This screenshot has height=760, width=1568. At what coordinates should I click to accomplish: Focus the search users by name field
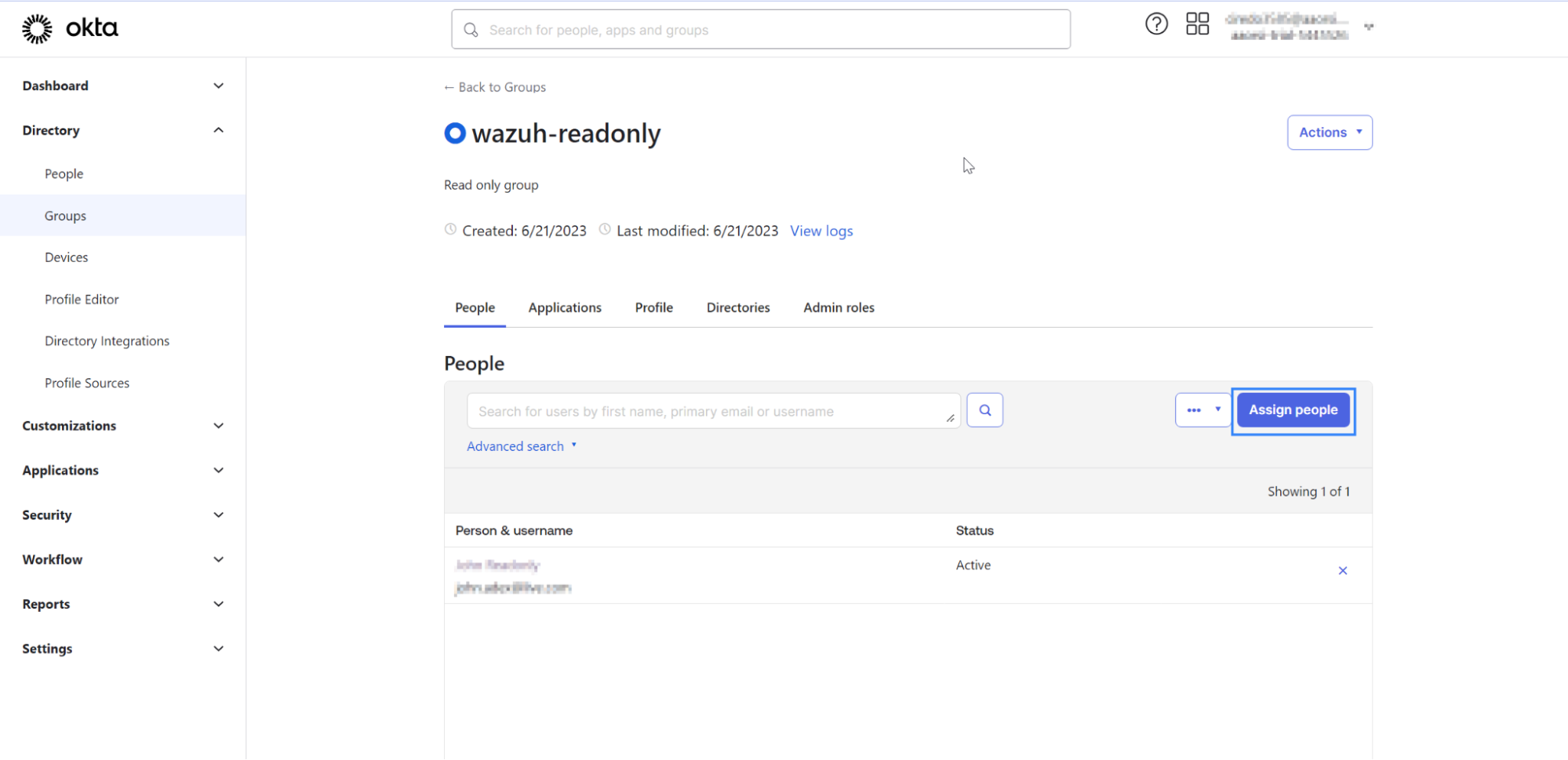click(714, 411)
